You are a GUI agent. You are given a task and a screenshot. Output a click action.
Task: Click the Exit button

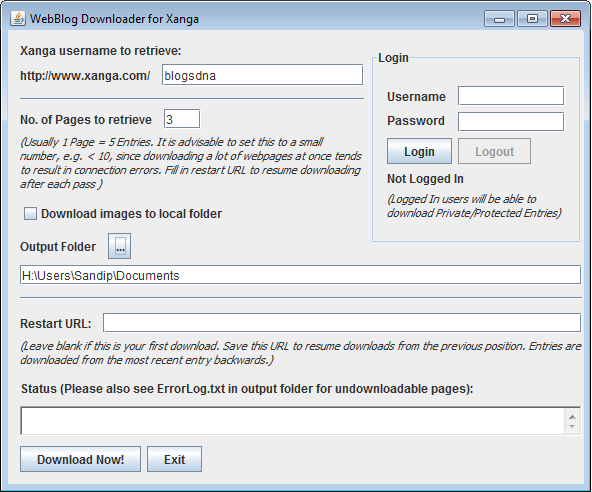[174, 459]
